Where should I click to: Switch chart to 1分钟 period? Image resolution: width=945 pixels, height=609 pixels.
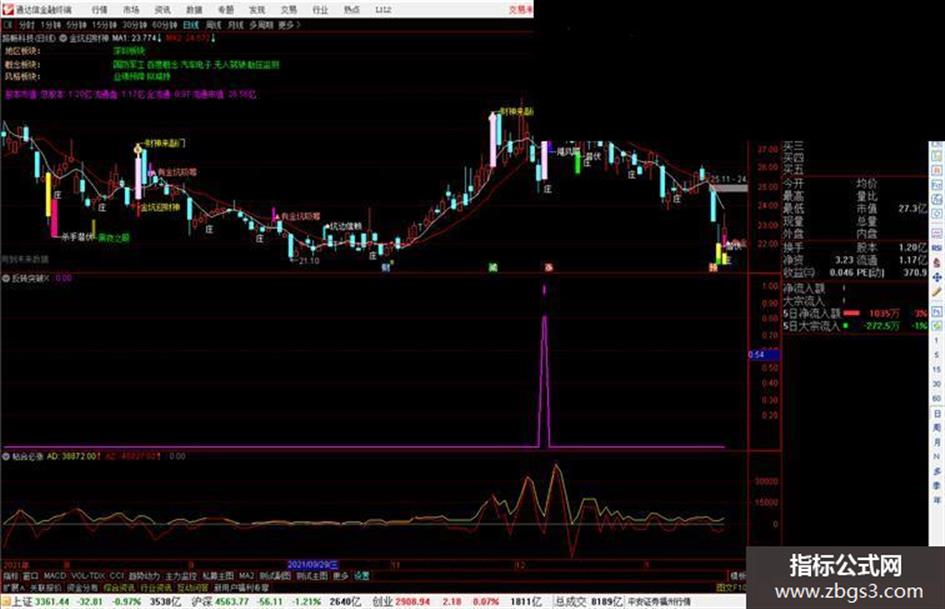click(50, 25)
